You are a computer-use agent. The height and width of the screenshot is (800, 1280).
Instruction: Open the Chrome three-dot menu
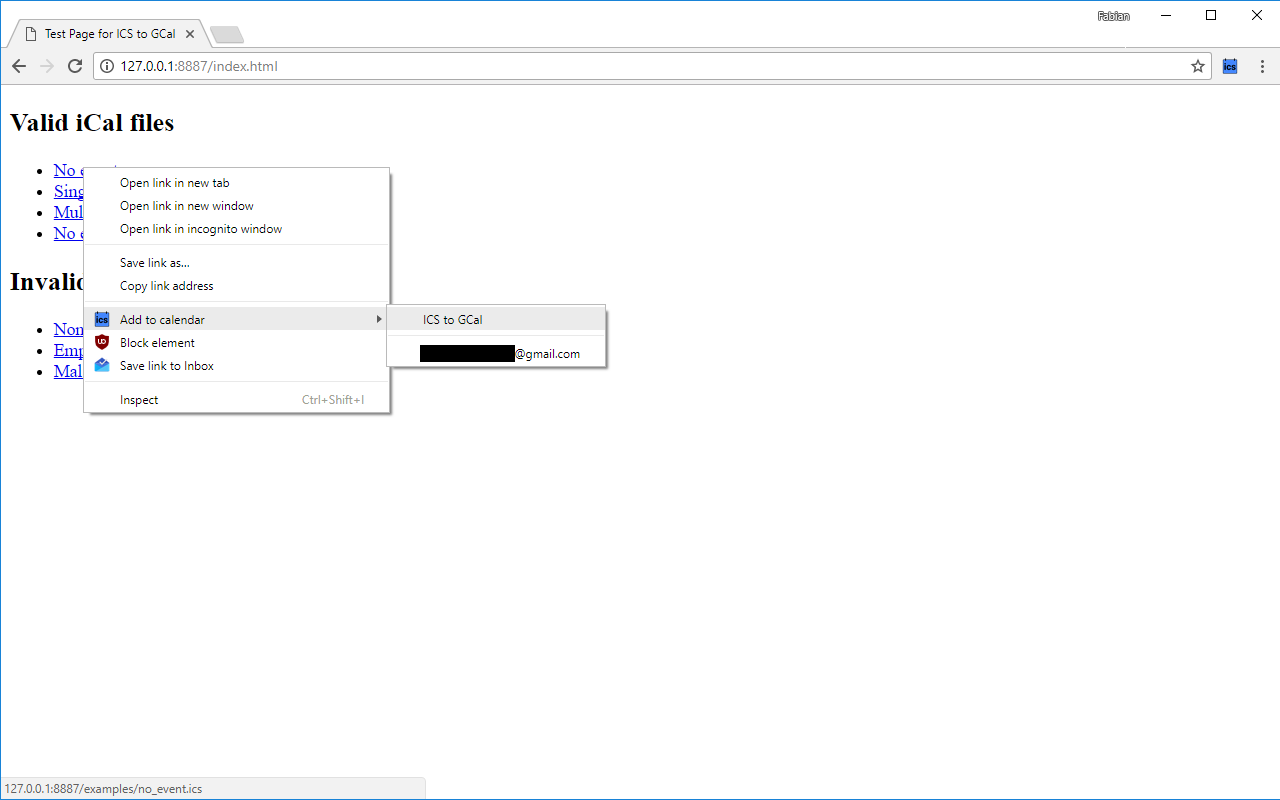point(1262,66)
